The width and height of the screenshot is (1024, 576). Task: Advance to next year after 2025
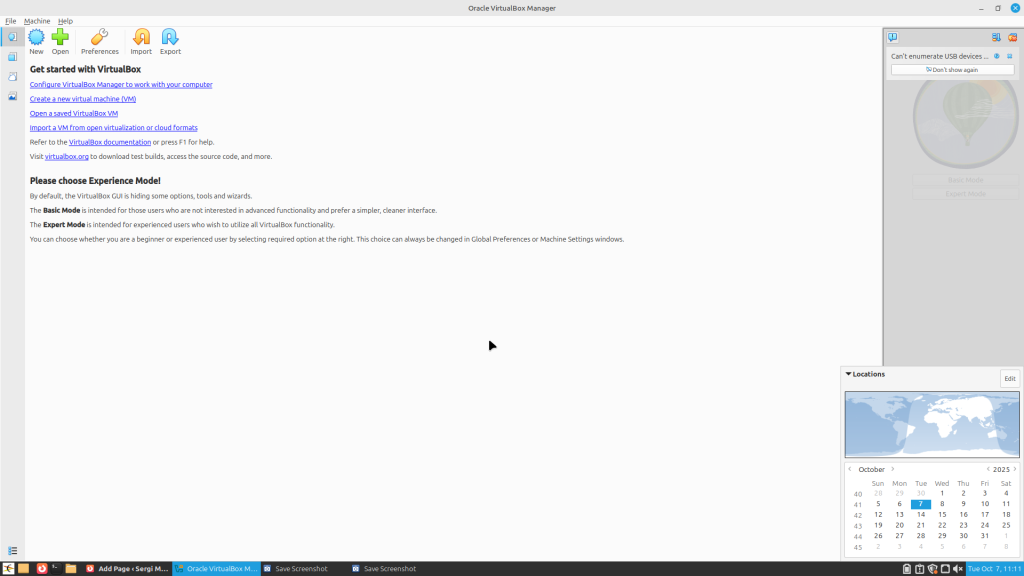[1014, 469]
